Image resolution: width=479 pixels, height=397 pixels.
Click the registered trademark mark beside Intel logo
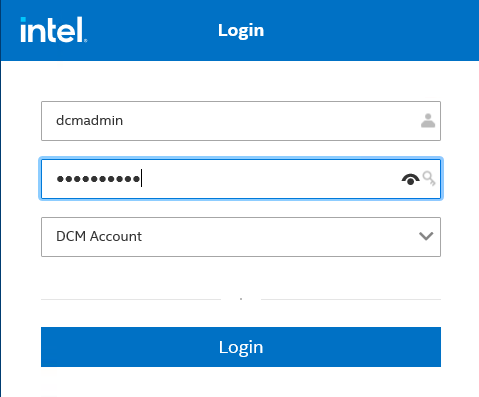click(85, 41)
